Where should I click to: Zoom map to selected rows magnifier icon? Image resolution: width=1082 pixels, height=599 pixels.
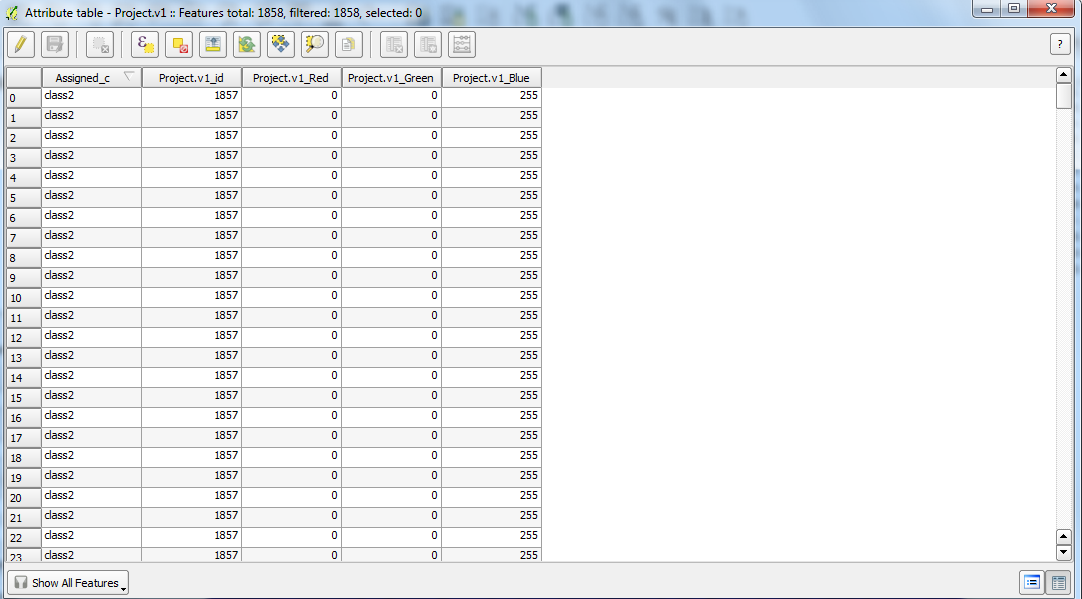click(x=315, y=45)
